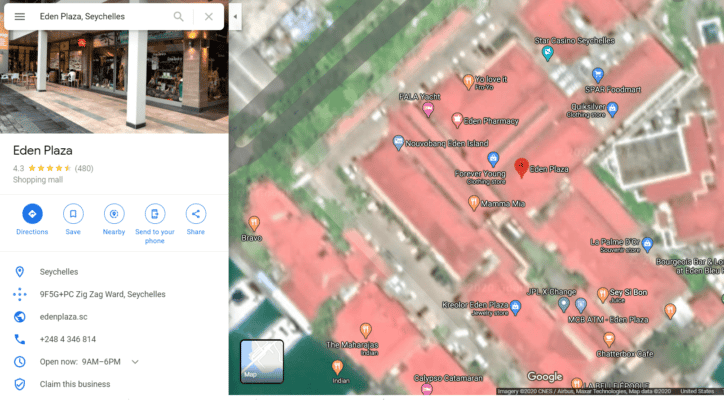Click plus code 9F5G+PC Zig Zag Ward
Screen dimensions: 724x400
tap(103, 294)
